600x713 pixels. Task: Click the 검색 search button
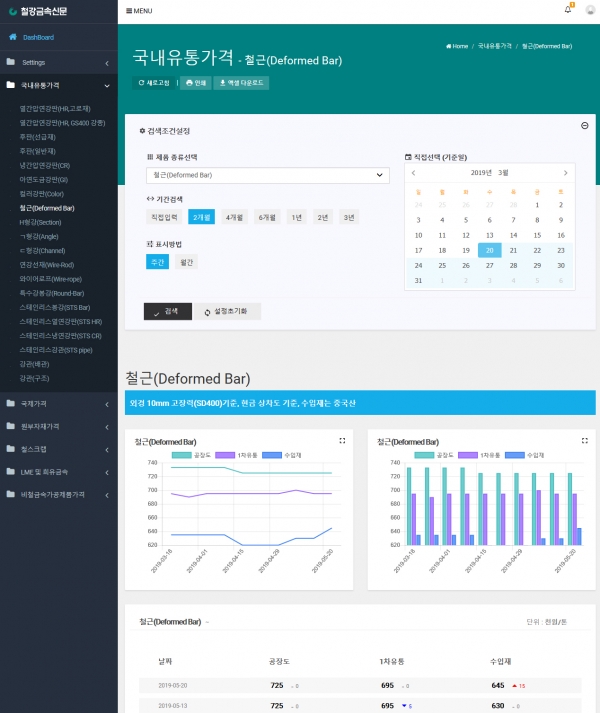click(167, 312)
